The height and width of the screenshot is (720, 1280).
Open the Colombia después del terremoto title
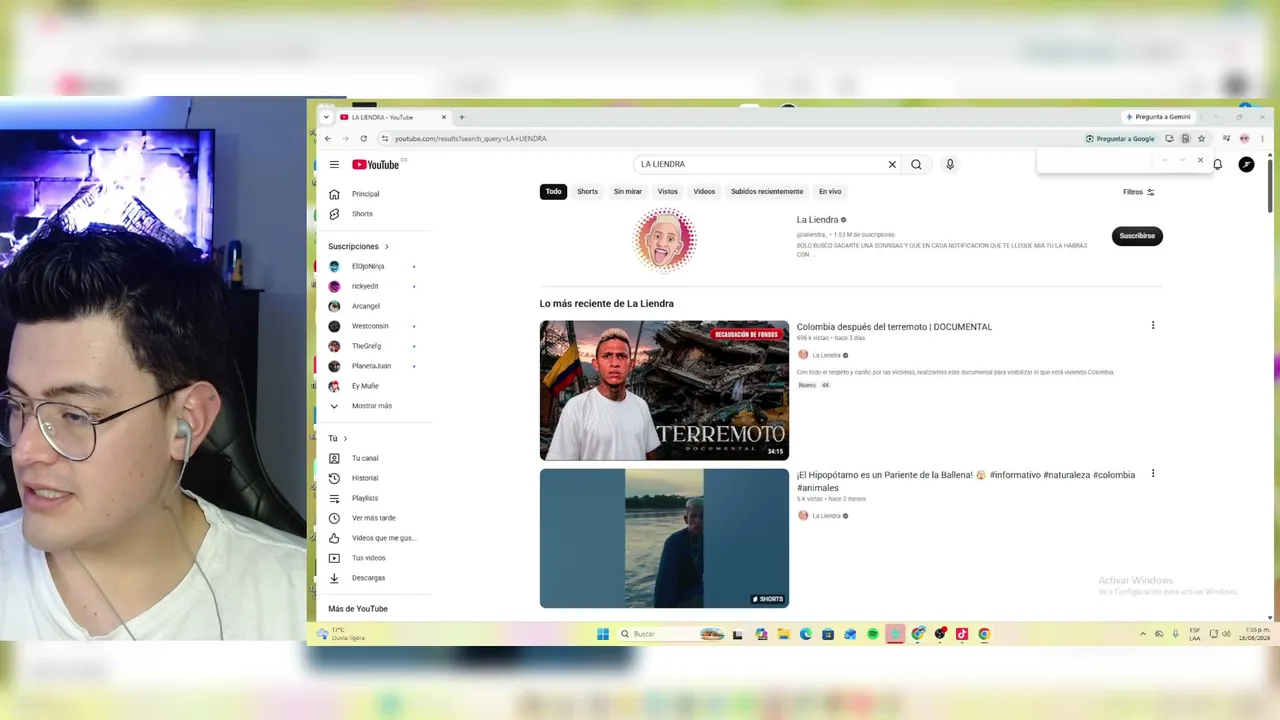point(894,327)
